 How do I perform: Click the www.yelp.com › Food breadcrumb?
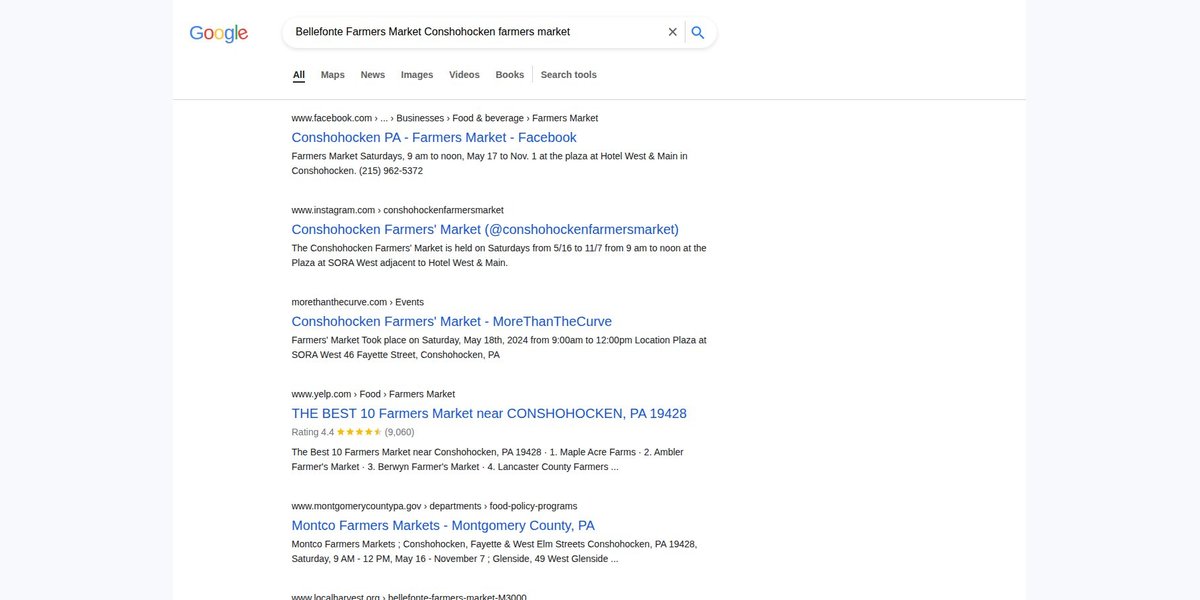373,394
